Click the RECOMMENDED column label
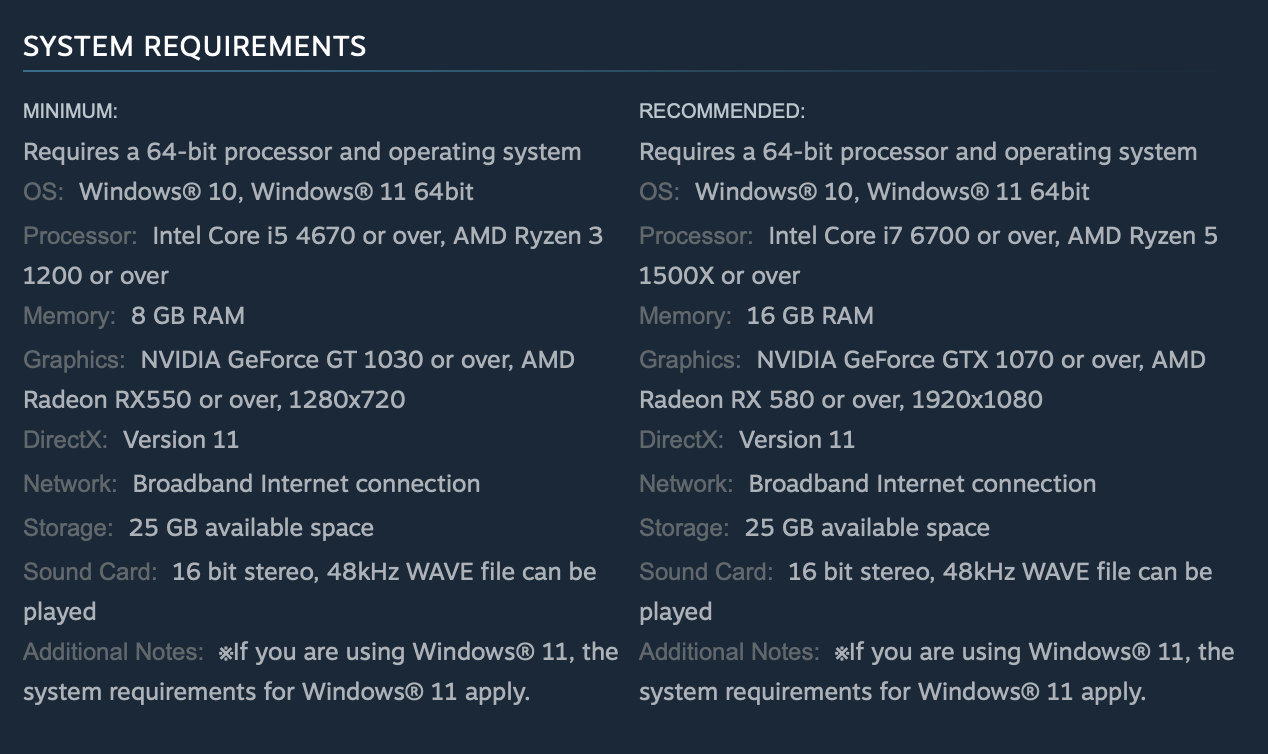 [721, 111]
